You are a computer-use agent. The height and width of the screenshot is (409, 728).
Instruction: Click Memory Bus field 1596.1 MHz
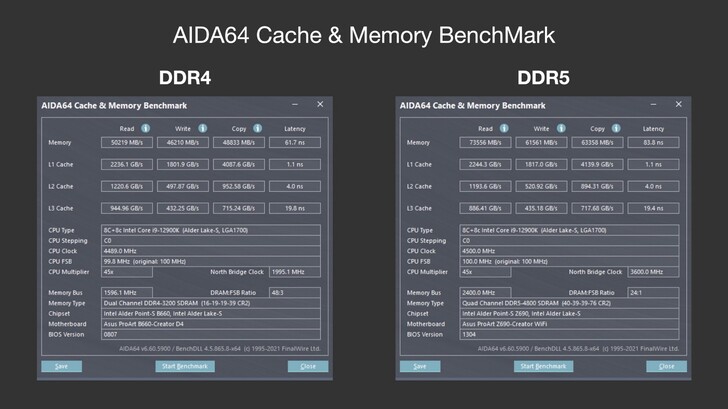click(x=127, y=292)
